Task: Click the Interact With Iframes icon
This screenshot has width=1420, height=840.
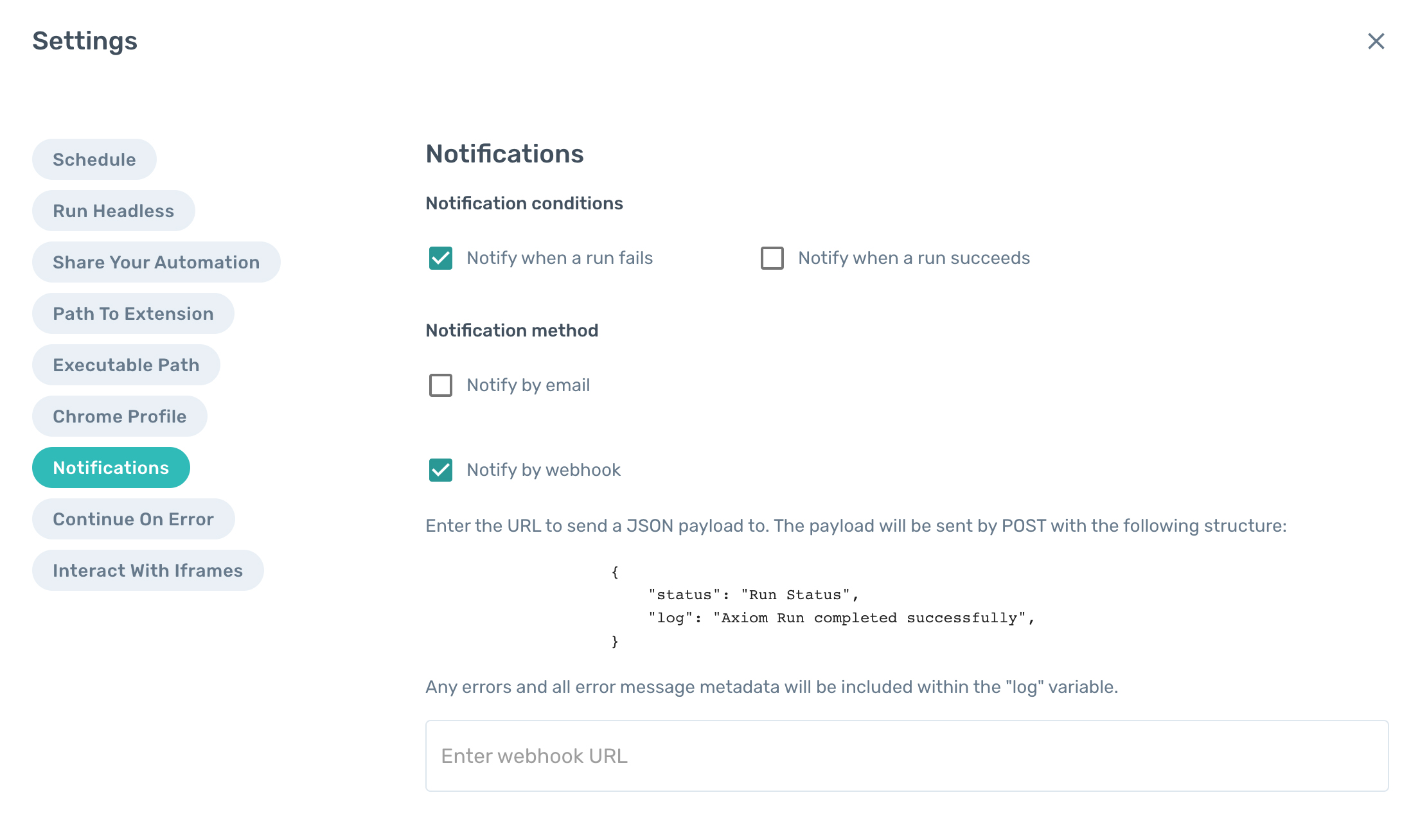Action: coord(148,570)
